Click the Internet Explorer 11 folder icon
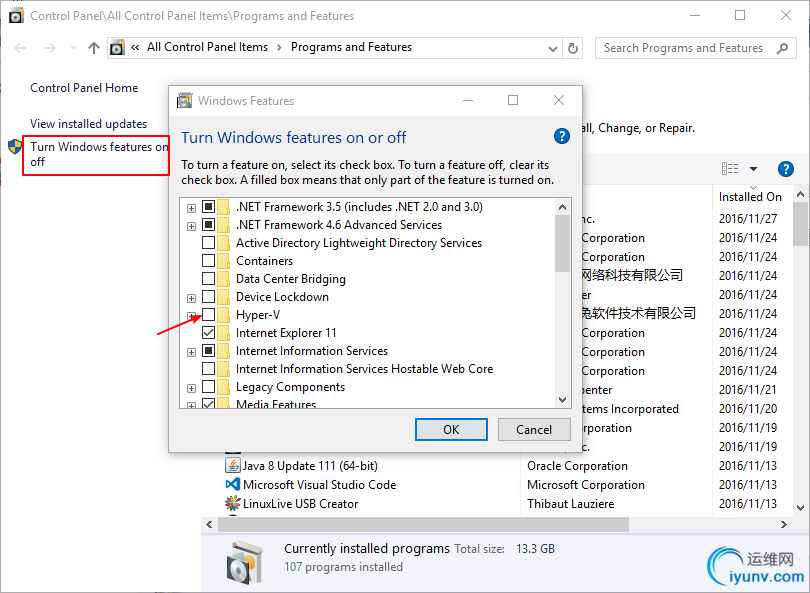Image resolution: width=810 pixels, height=593 pixels. [x=223, y=333]
